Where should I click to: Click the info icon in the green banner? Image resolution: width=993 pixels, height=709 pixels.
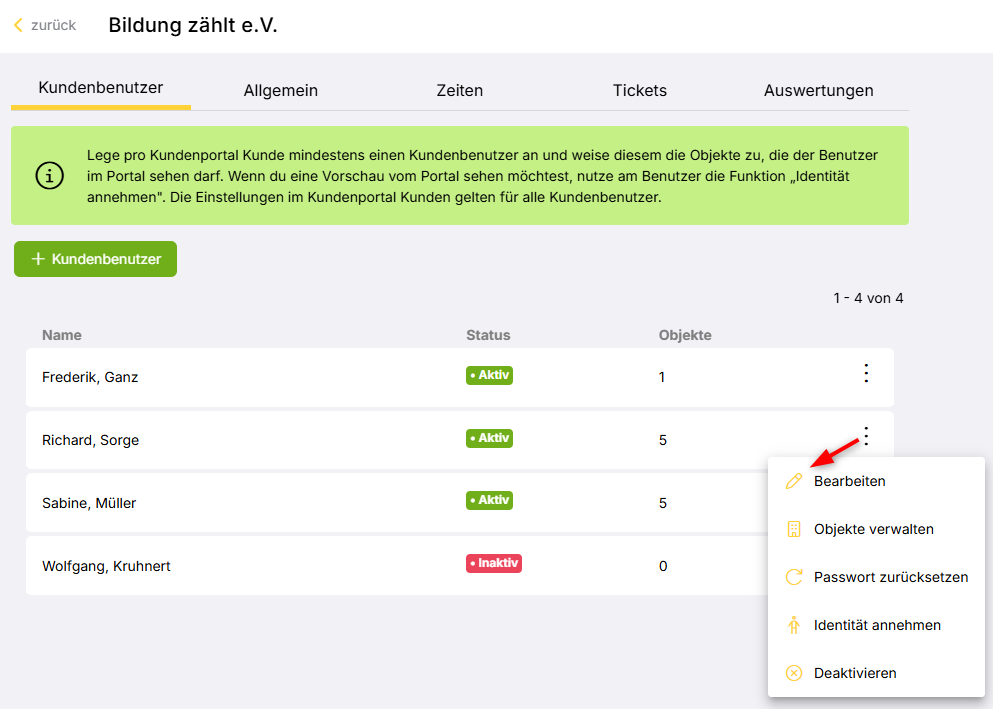[49, 175]
